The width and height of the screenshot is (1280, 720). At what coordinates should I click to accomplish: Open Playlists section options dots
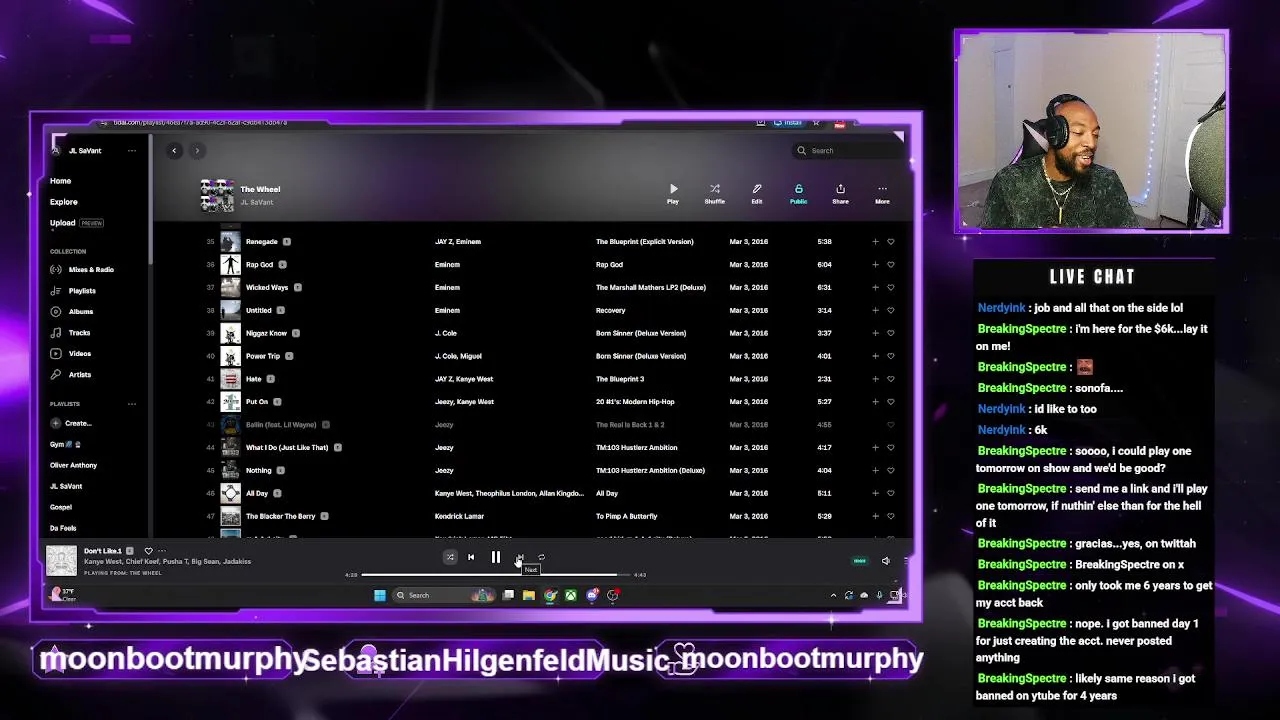[131, 404]
